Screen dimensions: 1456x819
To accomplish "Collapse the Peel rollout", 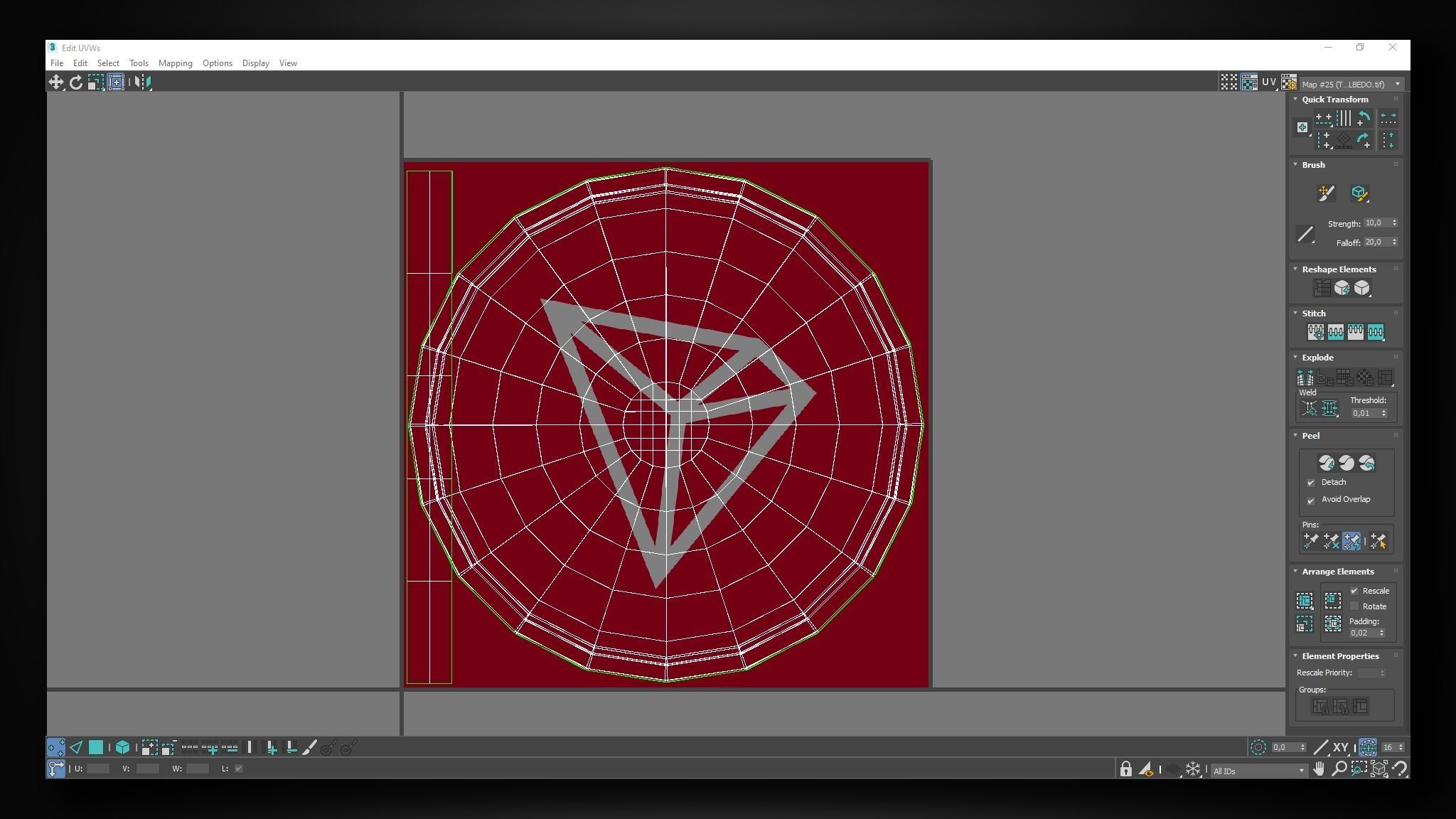I will pos(1295,435).
